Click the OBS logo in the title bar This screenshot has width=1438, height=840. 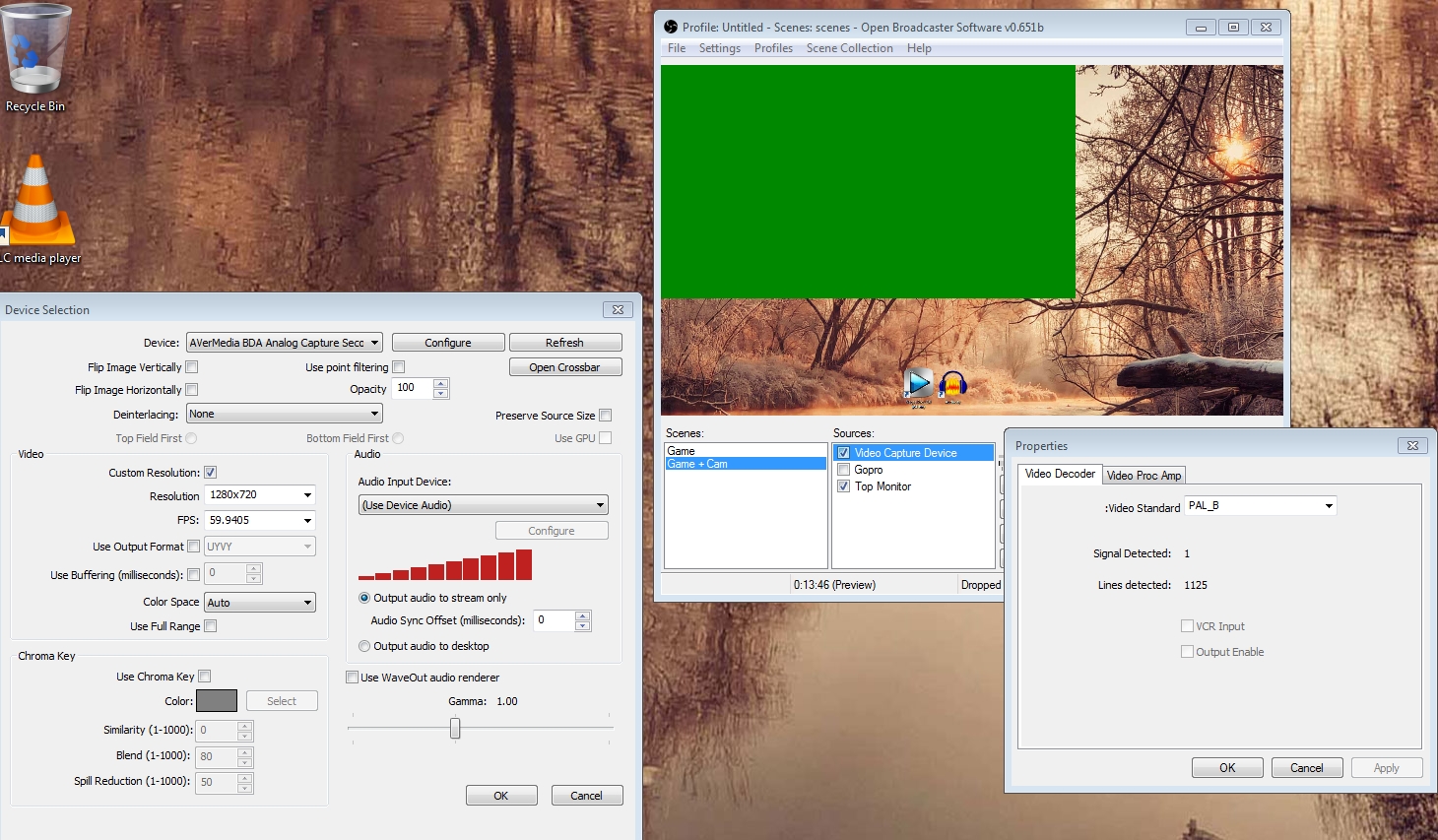671,28
